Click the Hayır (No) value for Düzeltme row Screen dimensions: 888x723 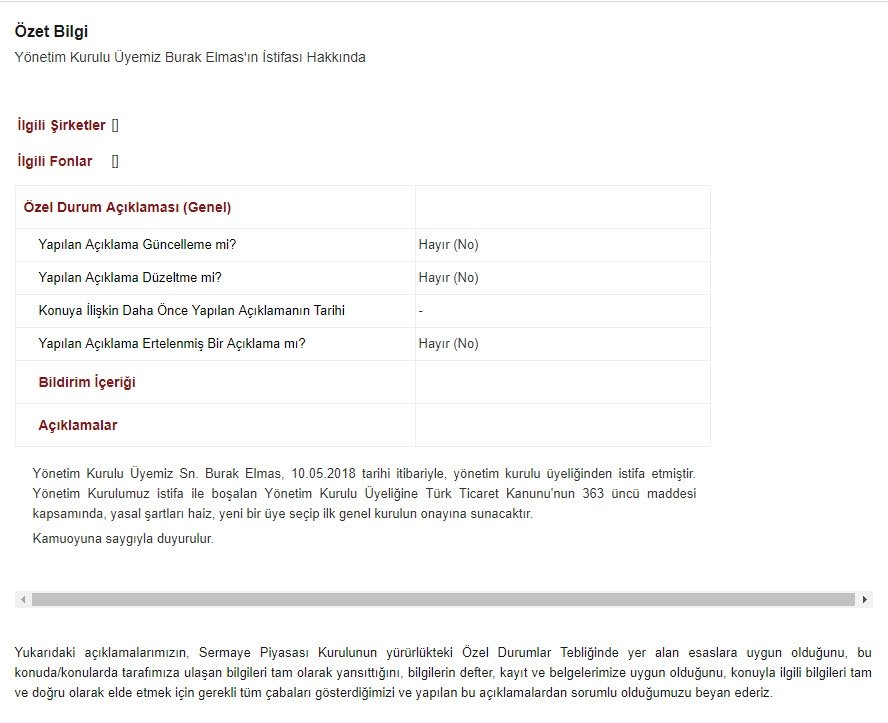[x=449, y=277]
